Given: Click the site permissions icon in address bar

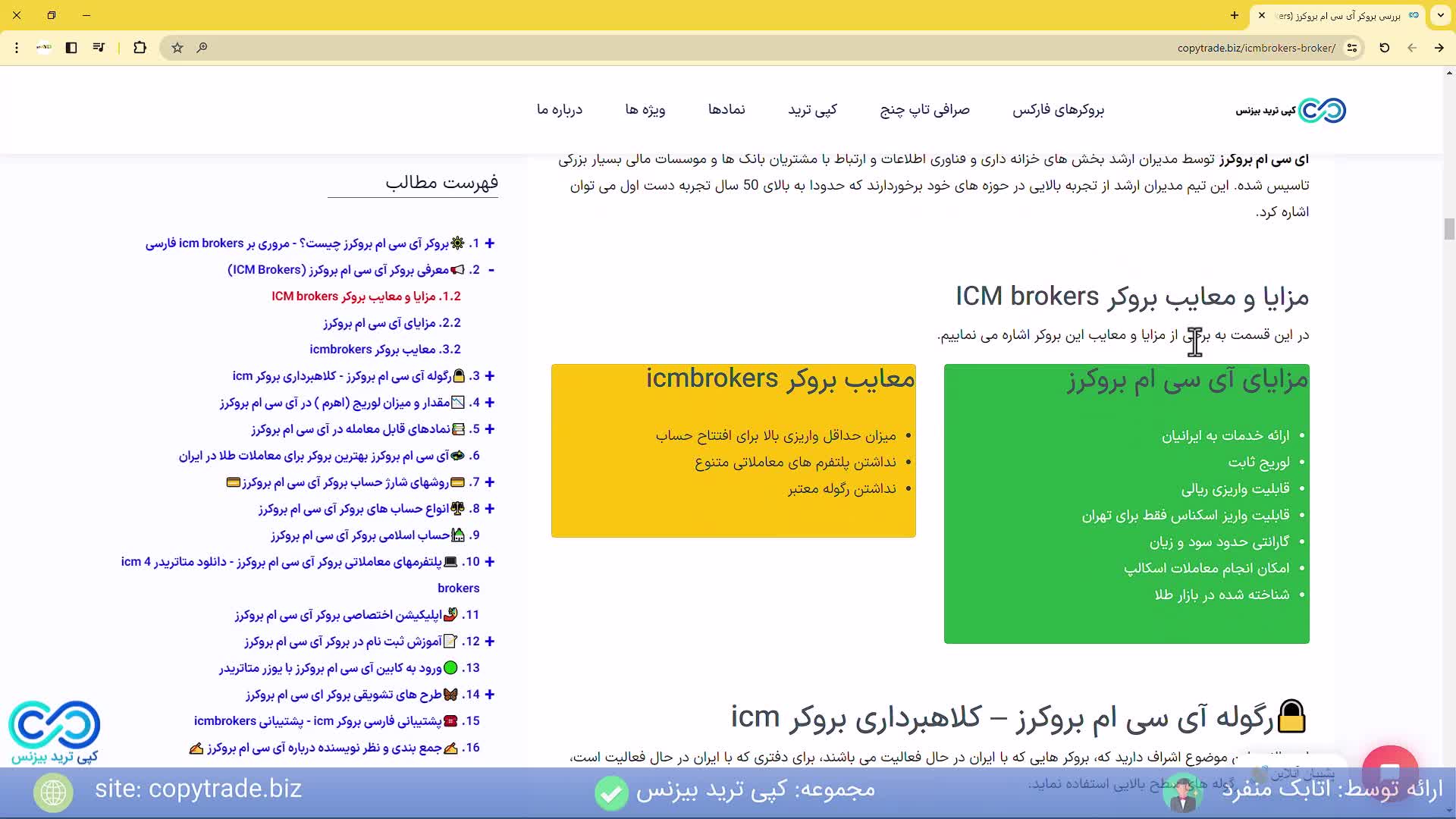Looking at the screenshot, I should click(1353, 48).
